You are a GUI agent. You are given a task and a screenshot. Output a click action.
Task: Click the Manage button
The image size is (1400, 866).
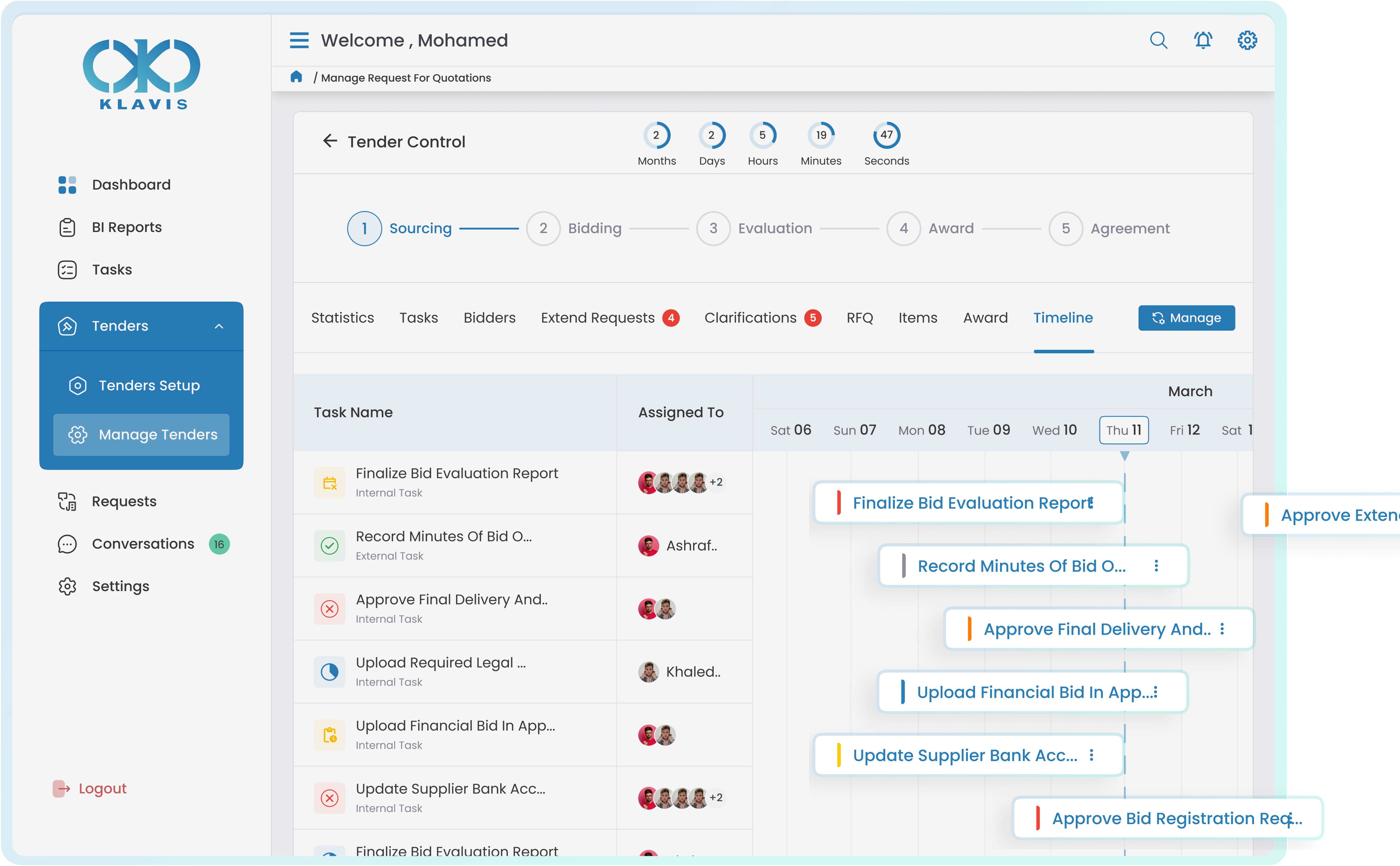pos(1186,318)
